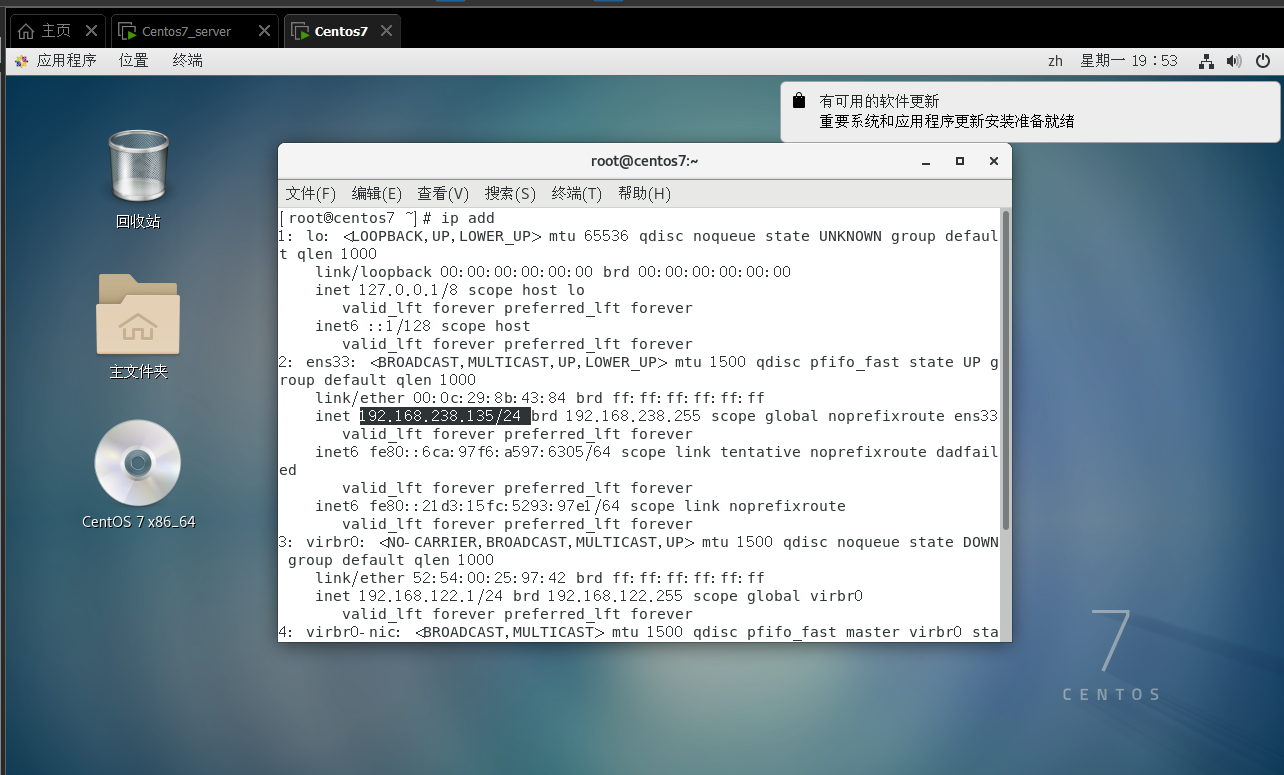This screenshot has height=775, width=1284.
Task: Open the 应用程序 applications menu
Action: 57,61
